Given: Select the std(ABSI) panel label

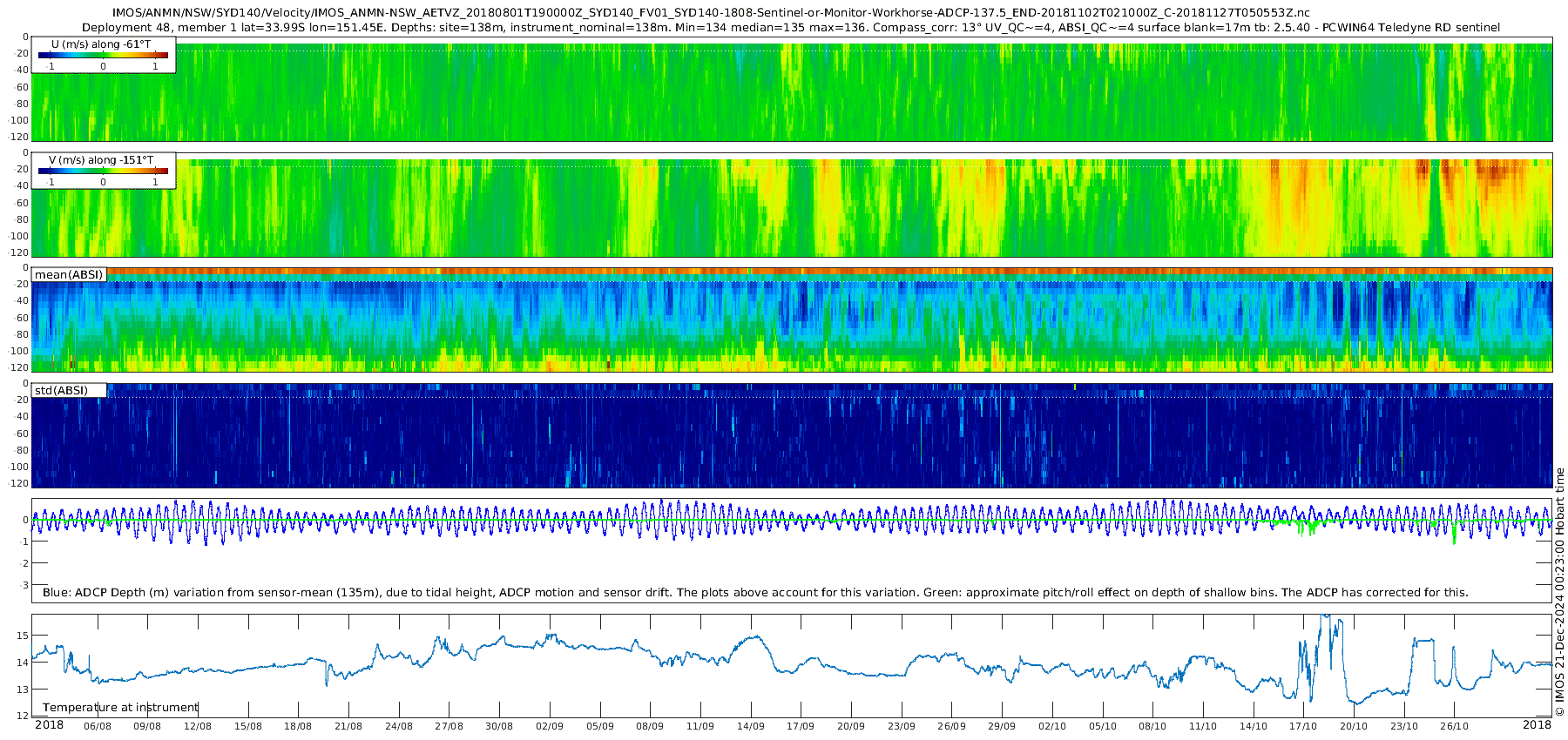Looking at the screenshot, I should click(61, 391).
